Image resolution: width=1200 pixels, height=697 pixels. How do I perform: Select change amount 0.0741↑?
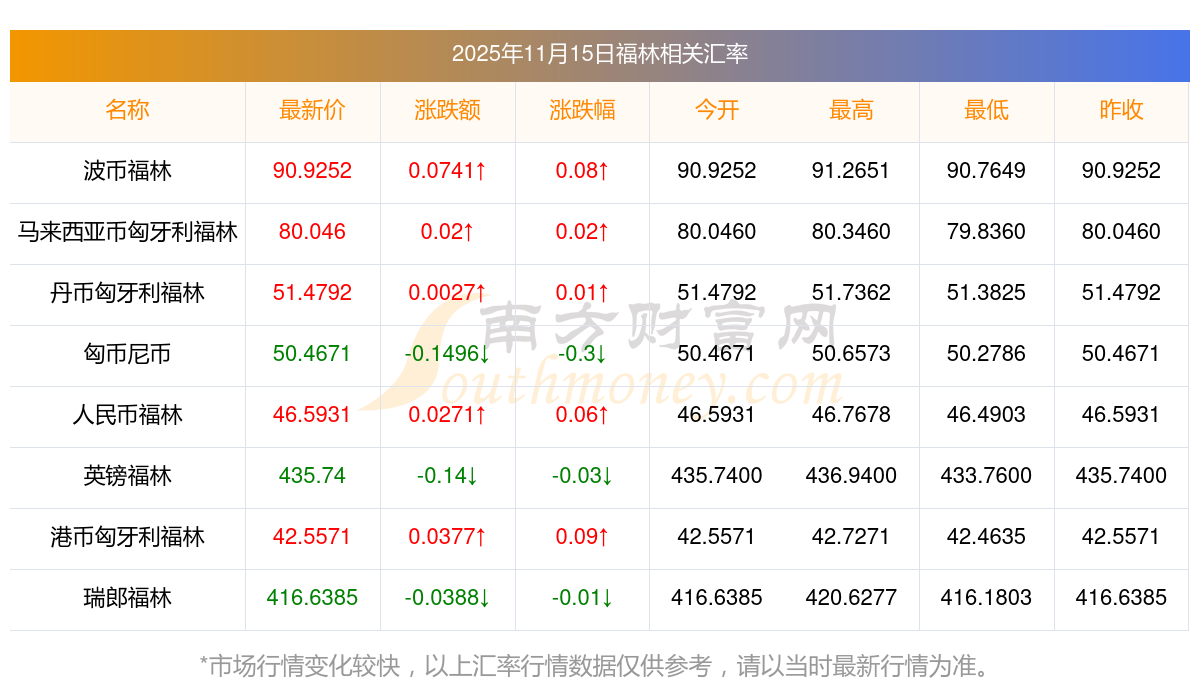coord(447,171)
